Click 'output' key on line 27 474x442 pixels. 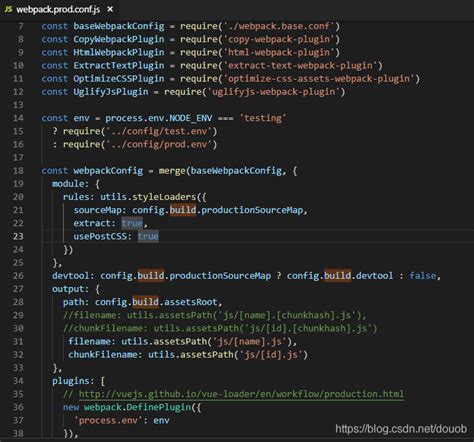click(68, 289)
